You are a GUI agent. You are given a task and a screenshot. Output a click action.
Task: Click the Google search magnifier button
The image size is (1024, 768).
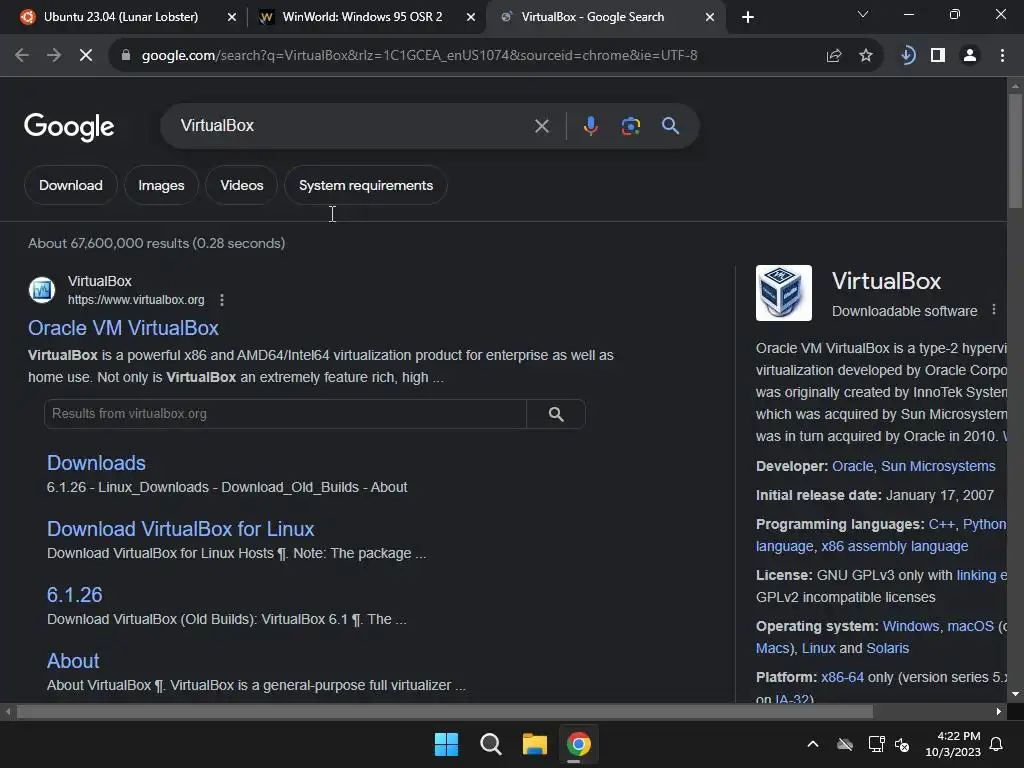(670, 125)
